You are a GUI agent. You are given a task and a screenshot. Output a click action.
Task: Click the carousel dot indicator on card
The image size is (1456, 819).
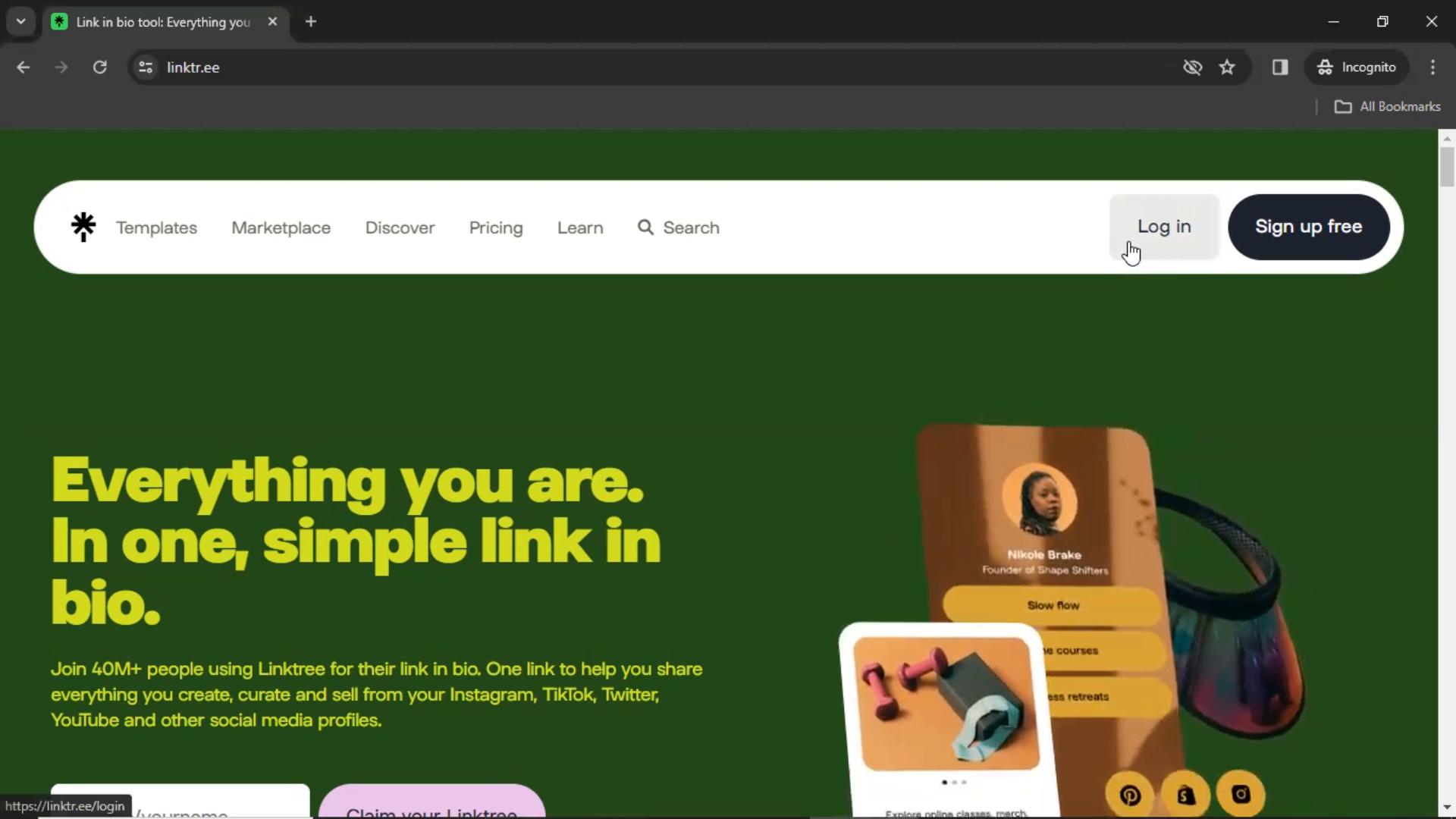(x=953, y=781)
